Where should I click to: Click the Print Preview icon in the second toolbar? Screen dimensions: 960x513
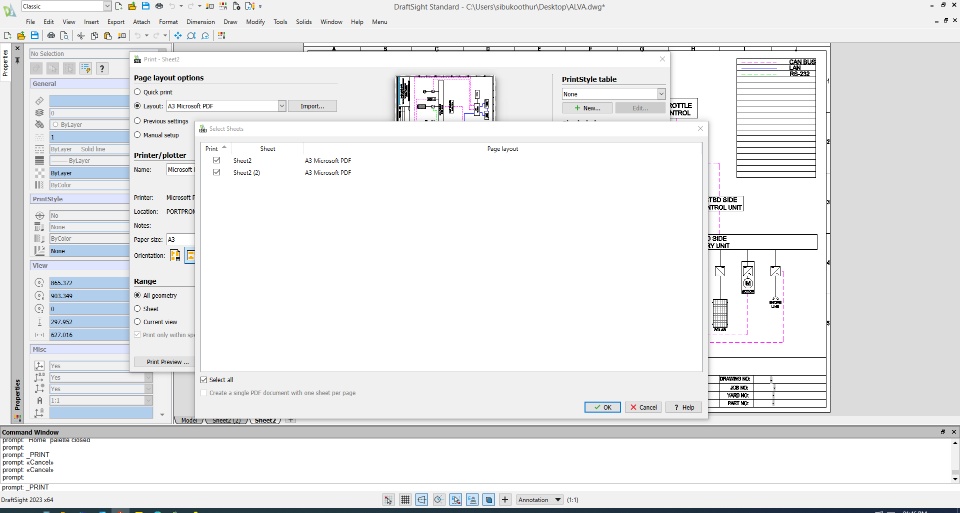(64, 36)
